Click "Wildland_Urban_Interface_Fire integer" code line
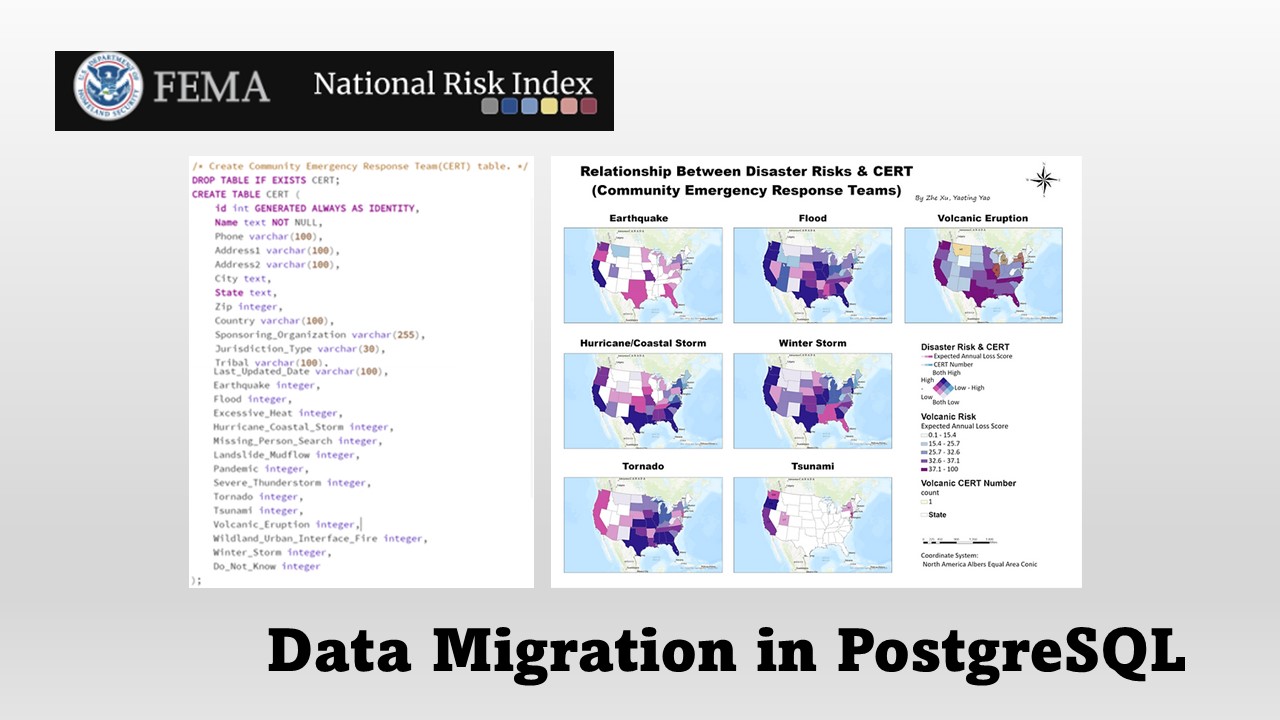This screenshot has height=720, width=1280. click(x=320, y=538)
